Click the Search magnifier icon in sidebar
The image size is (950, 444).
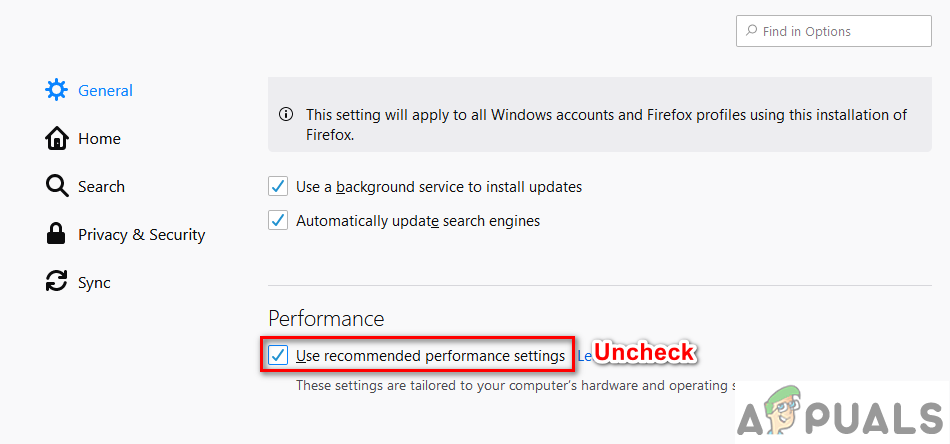[56, 186]
